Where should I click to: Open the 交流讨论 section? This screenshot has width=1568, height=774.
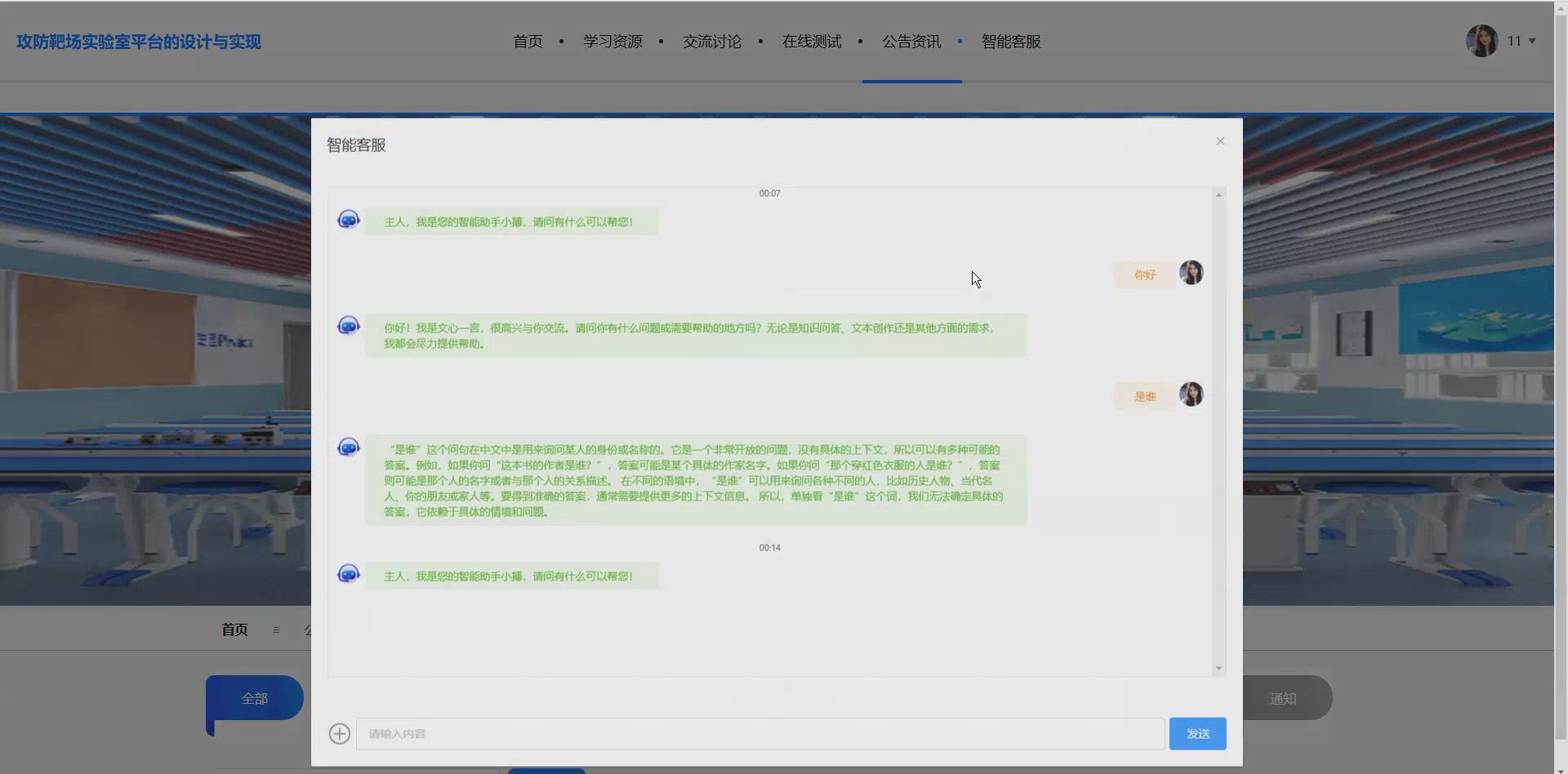tap(711, 42)
